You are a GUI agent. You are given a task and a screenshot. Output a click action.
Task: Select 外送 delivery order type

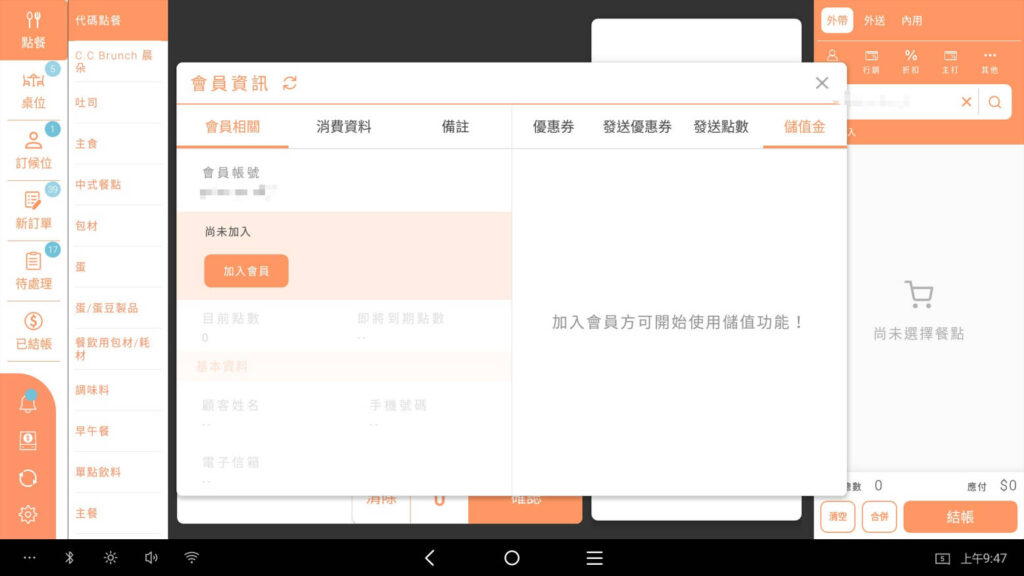tap(875, 21)
